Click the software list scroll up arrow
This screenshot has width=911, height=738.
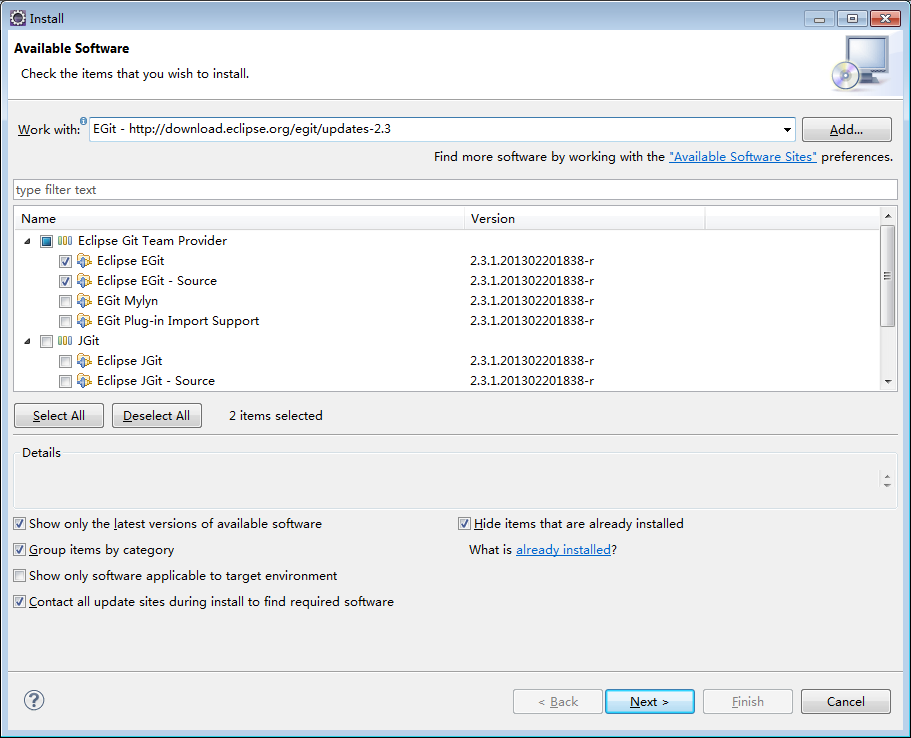click(x=888, y=216)
